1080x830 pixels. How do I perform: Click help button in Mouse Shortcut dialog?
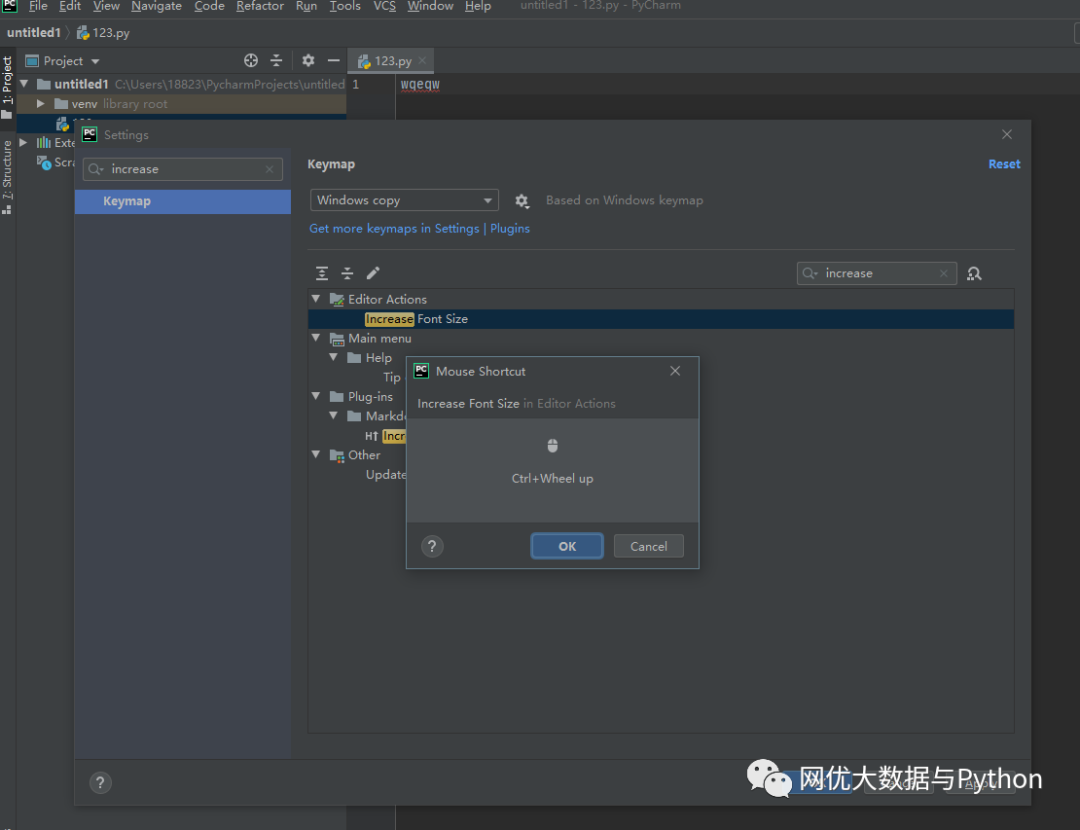click(432, 546)
